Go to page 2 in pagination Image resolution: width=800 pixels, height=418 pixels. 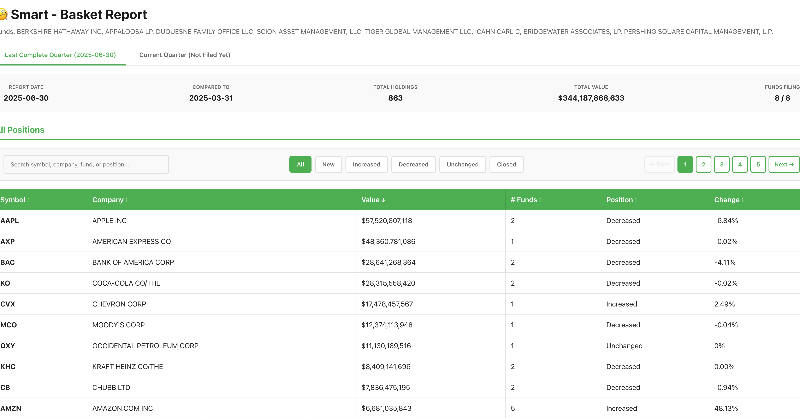[x=703, y=164]
